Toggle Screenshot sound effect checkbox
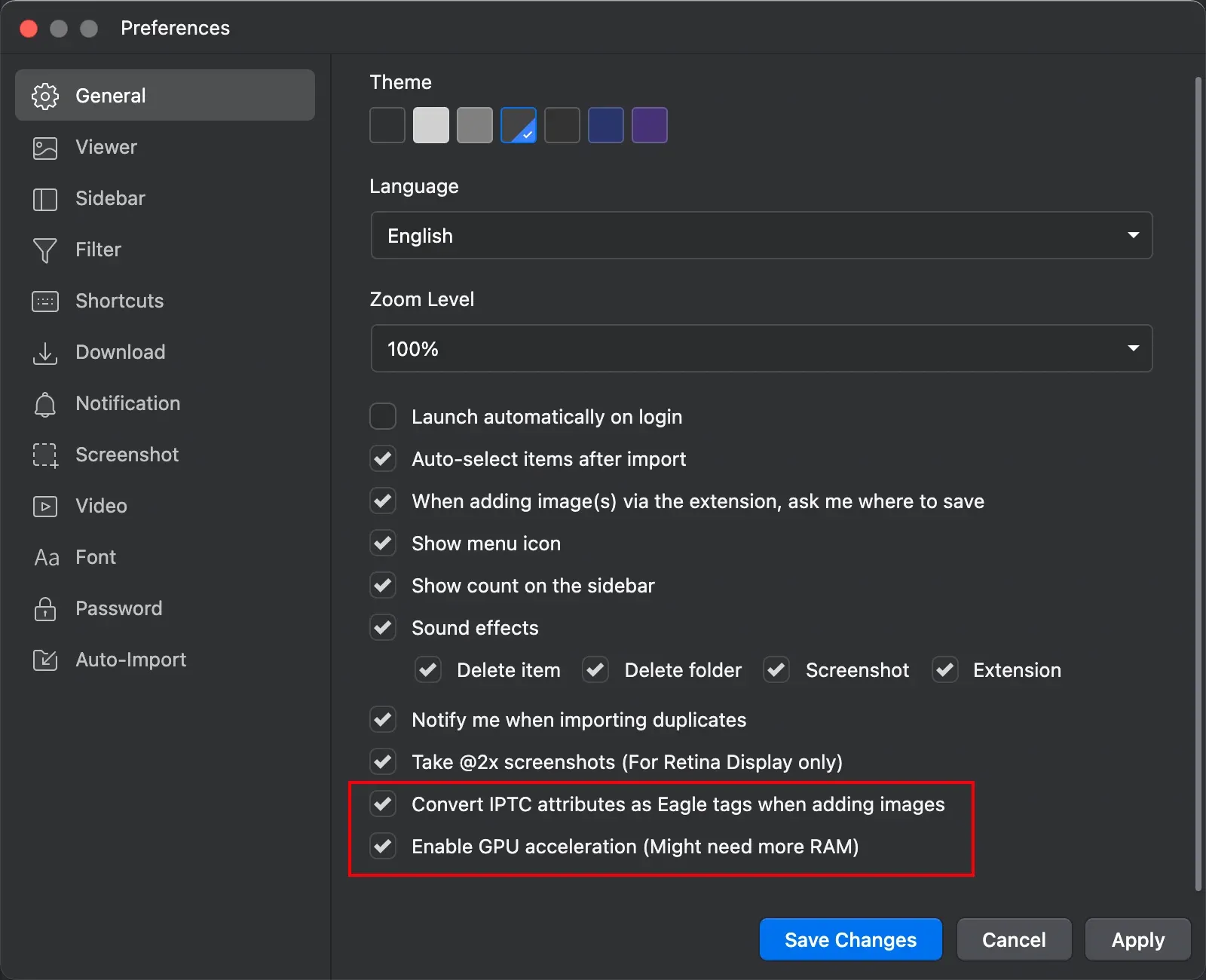 pyautogui.click(x=776, y=669)
